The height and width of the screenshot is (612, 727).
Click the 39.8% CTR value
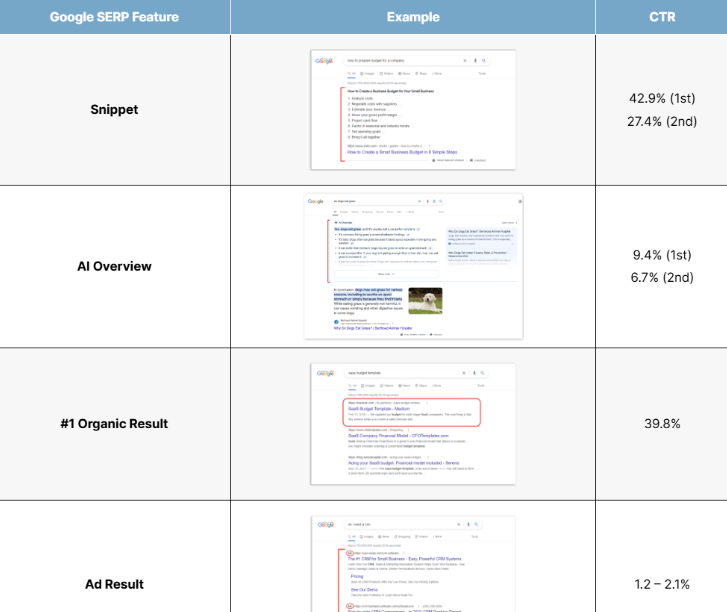(661, 424)
